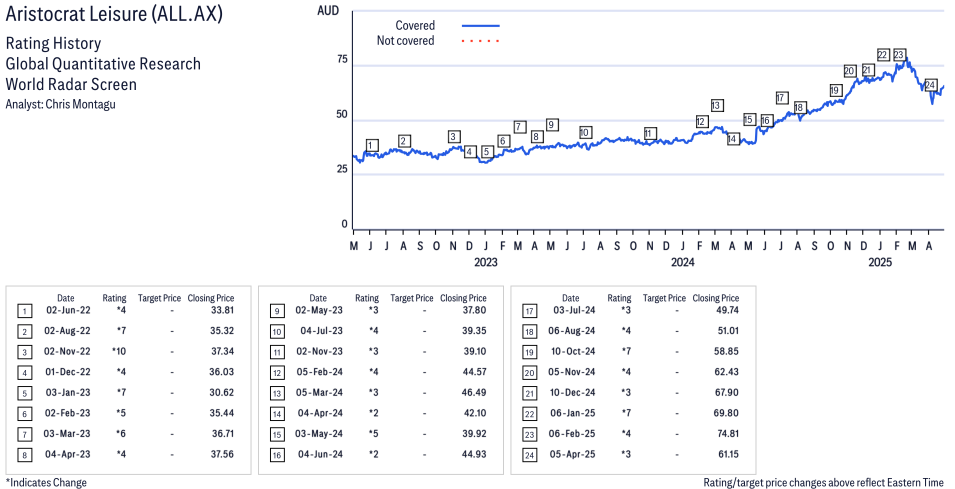Select chart marker 24 near April 2025
Screen dimensions: 955x489
click(931, 85)
